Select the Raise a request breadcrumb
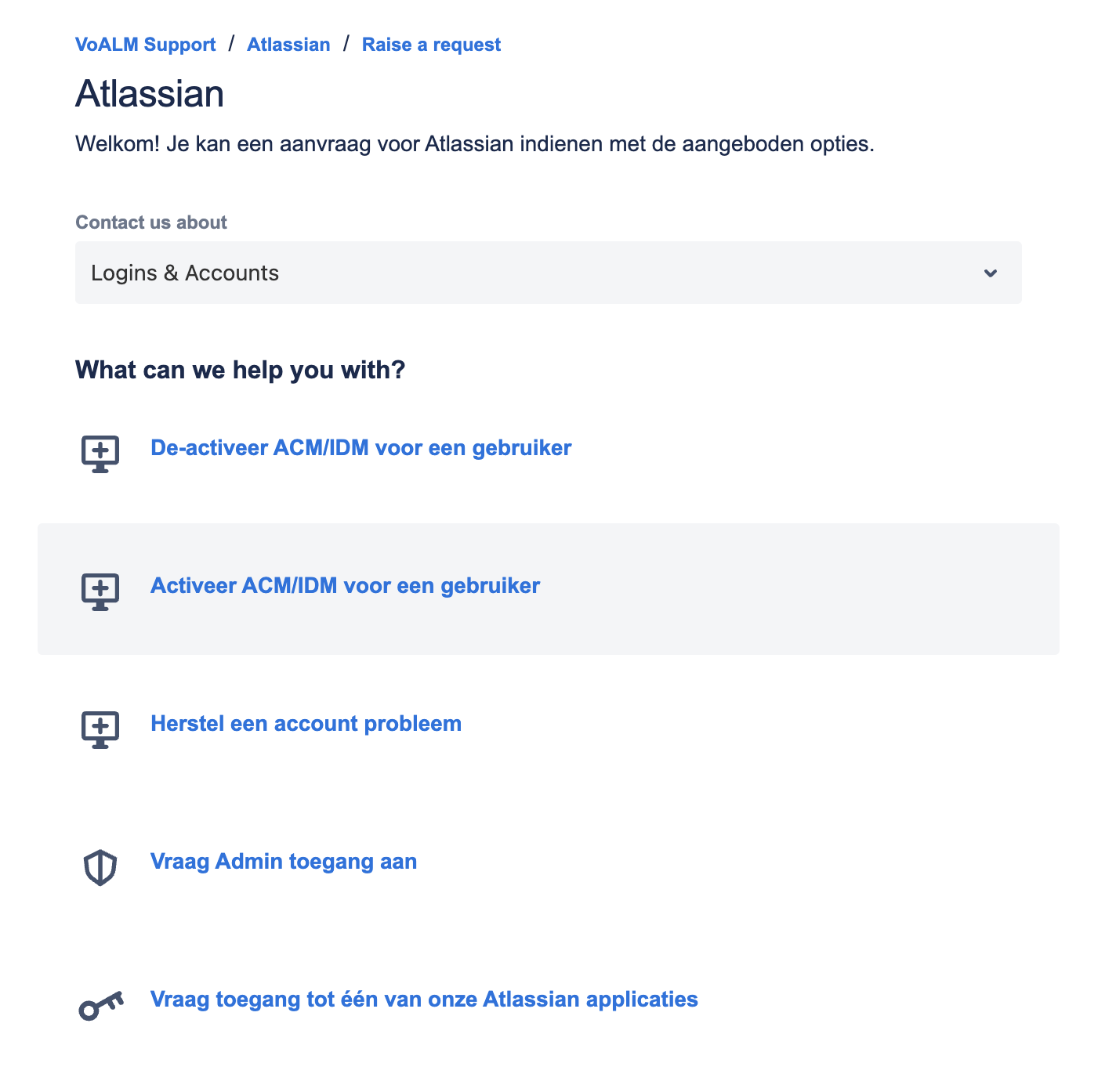Viewport: 1105px width, 1092px height. [431, 45]
